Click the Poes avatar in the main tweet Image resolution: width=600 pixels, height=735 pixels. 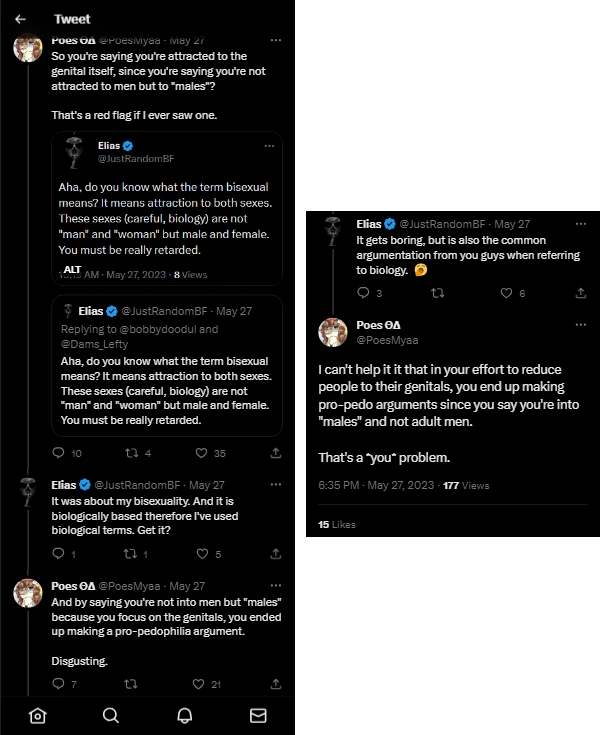333,332
